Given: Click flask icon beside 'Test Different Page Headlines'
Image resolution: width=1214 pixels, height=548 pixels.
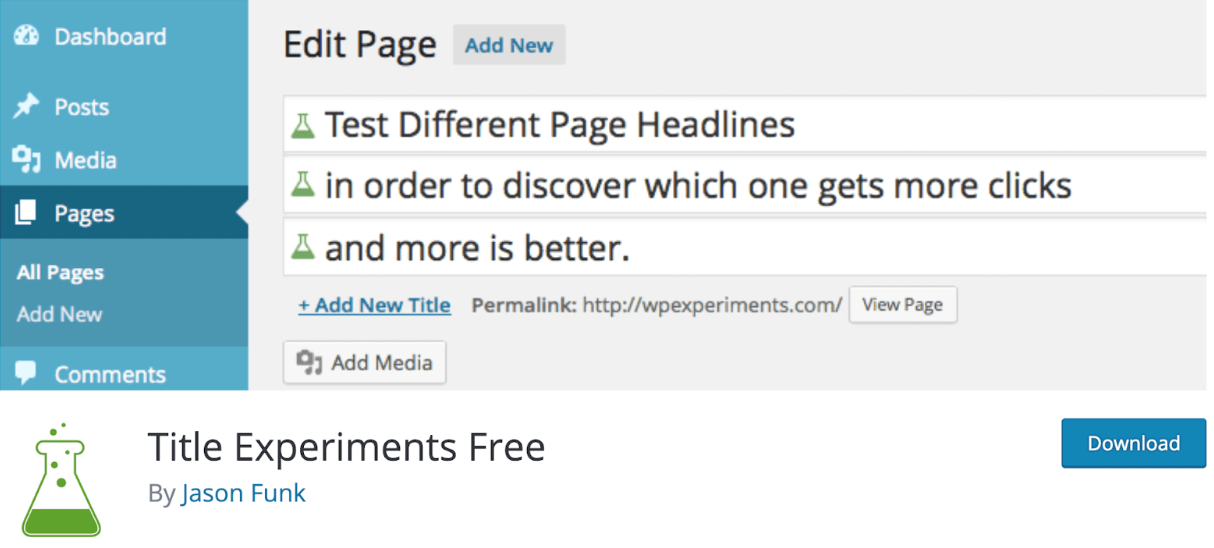Looking at the screenshot, I should 303,126.
